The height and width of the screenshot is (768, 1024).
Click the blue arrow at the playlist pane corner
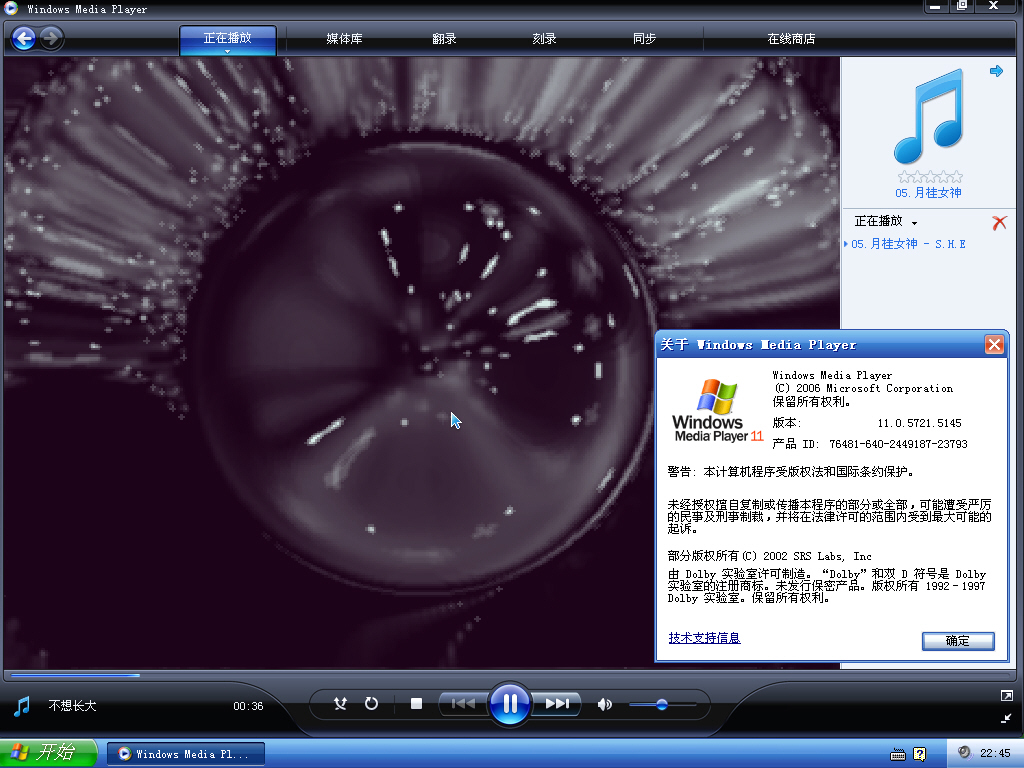[x=996, y=71]
